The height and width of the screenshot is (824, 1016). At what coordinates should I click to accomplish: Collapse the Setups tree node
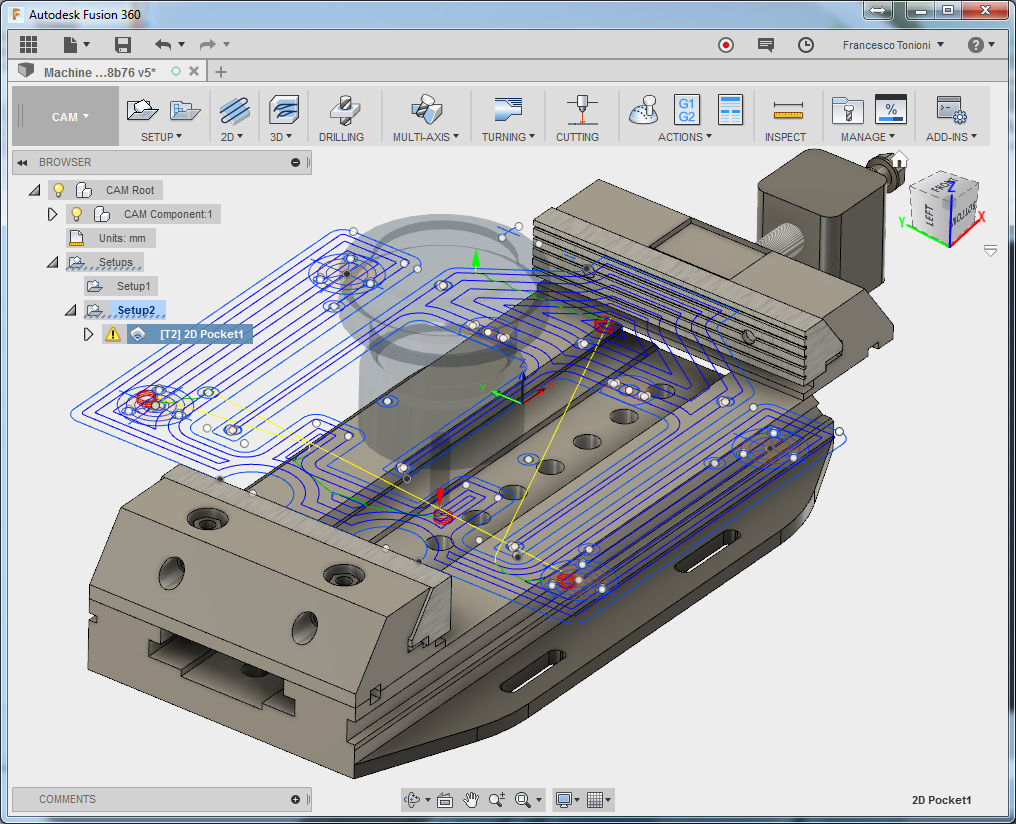coord(53,262)
